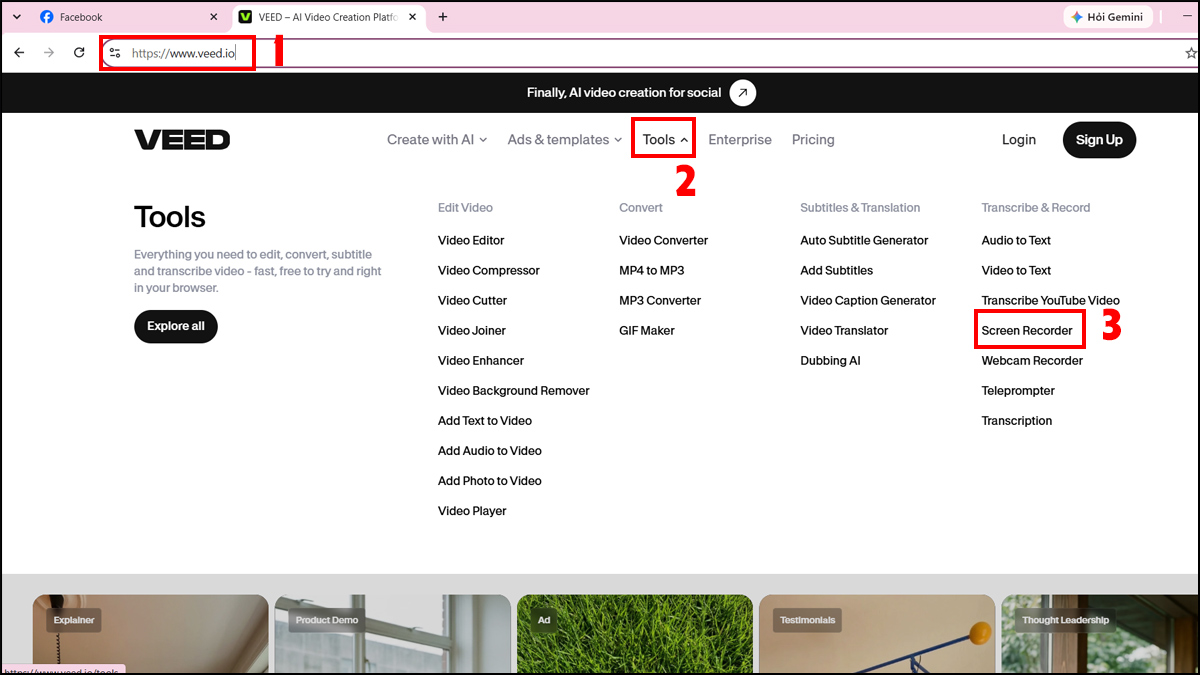Viewport: 1200px width, 675px height.
Task: Switch to the Facebook tab
Action: [128, 17]
